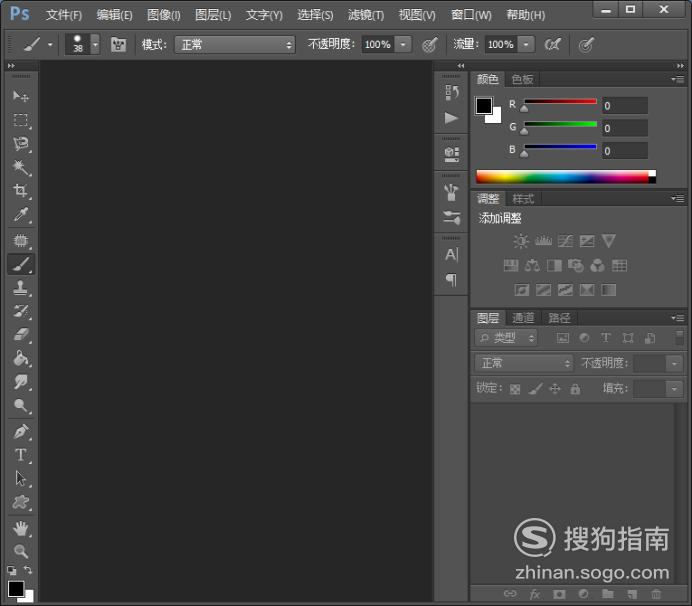Reset default foreground and background colors
This screenshot has height=606, width=692.
point(11,570)
